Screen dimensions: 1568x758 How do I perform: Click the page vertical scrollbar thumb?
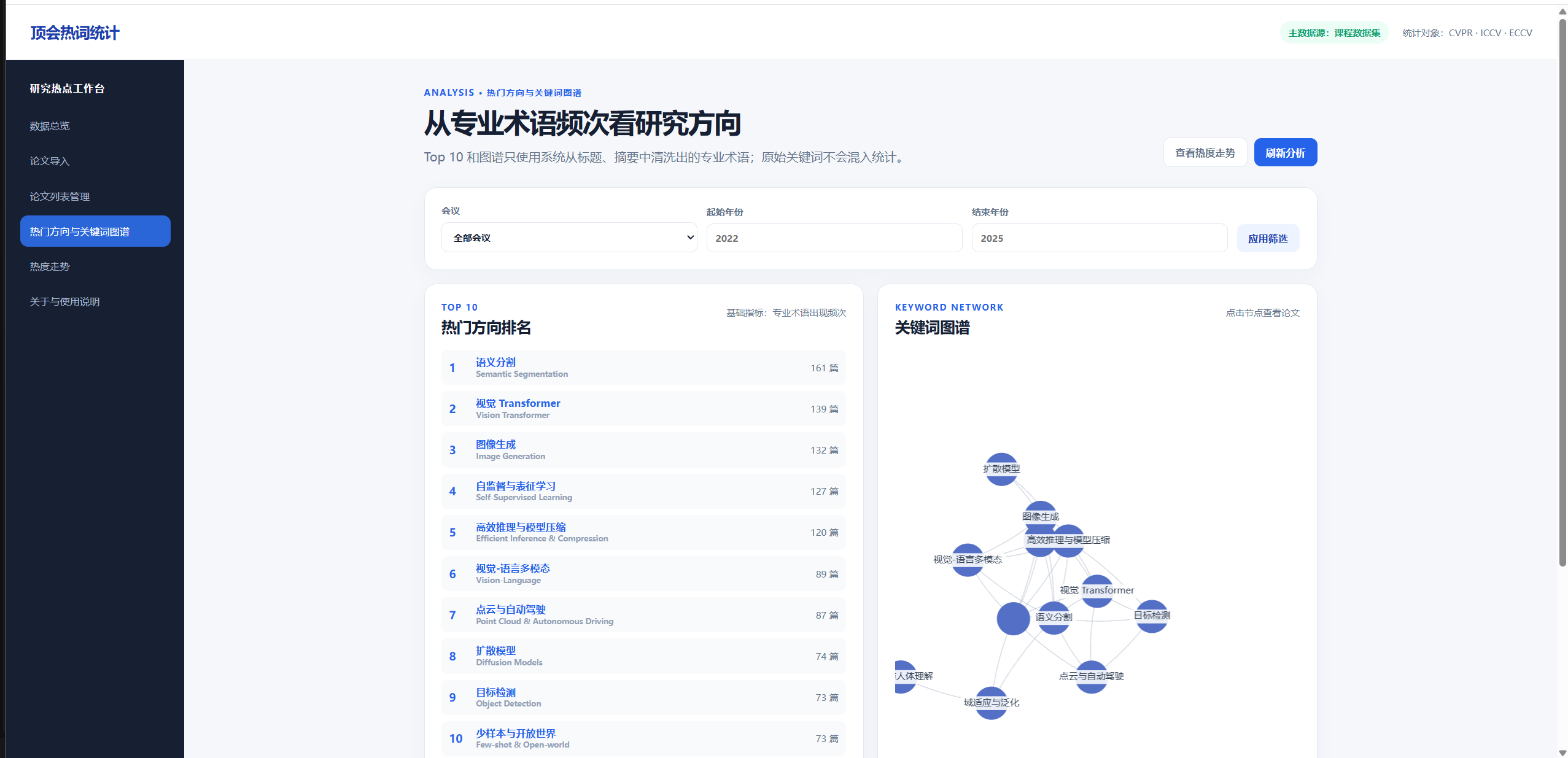[x=1562, y=292]
